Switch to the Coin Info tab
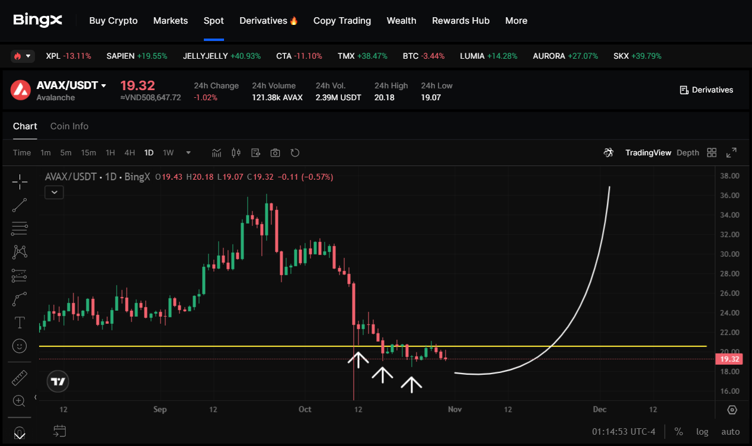The width and height of the screenshot is (752, 446). (69, 126)
